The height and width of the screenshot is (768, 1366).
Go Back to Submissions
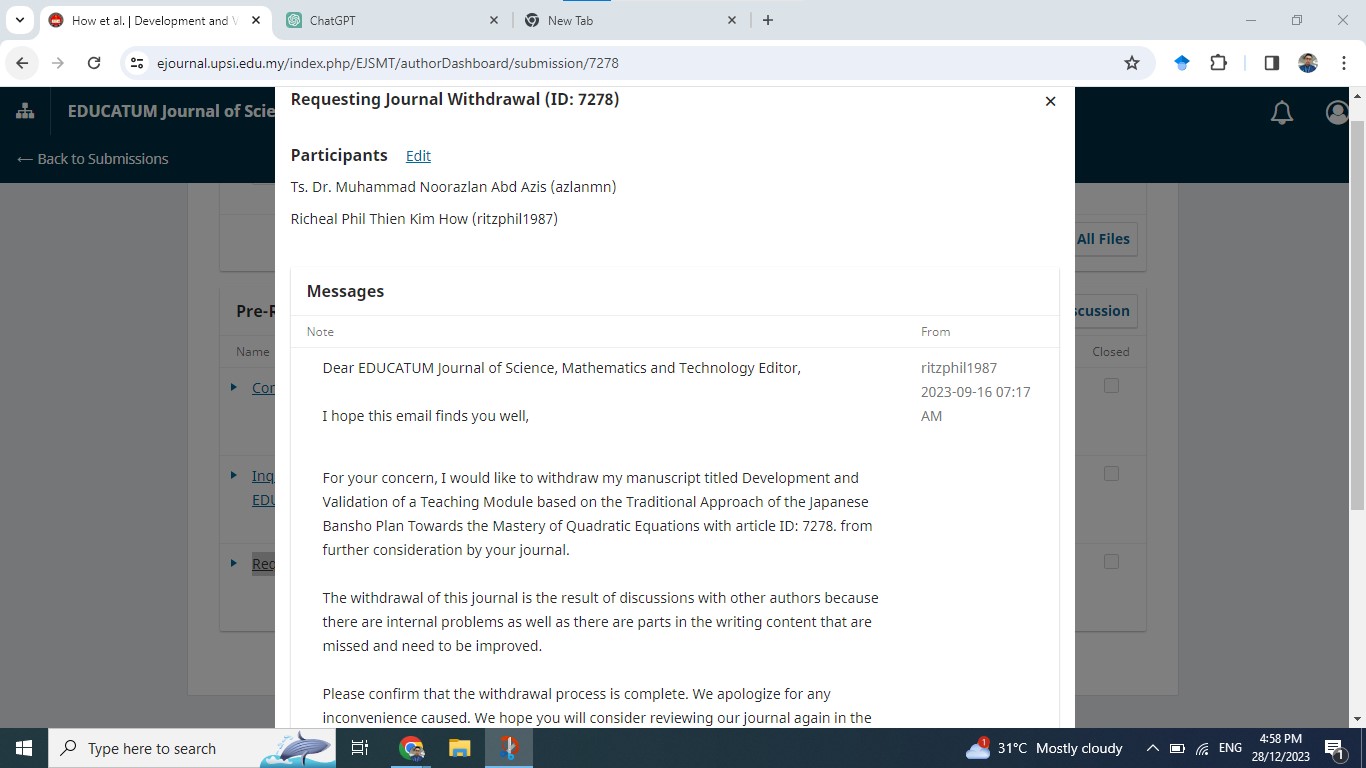[93, 159]
